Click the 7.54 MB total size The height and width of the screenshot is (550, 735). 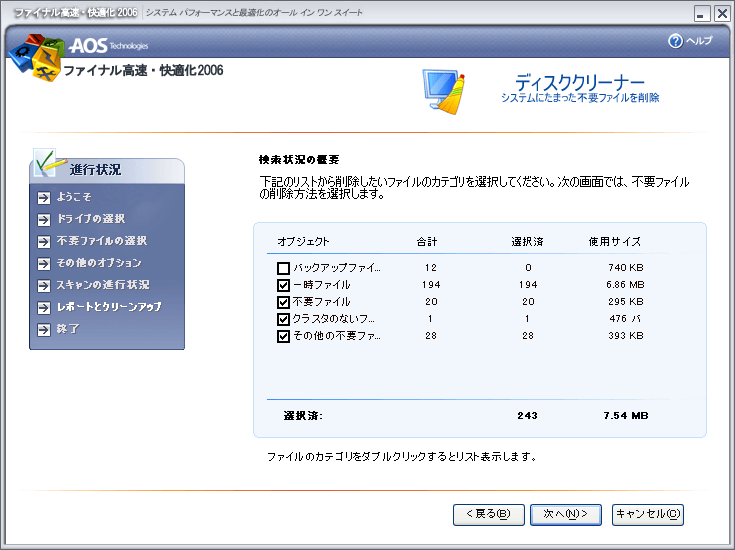(626, 416)
